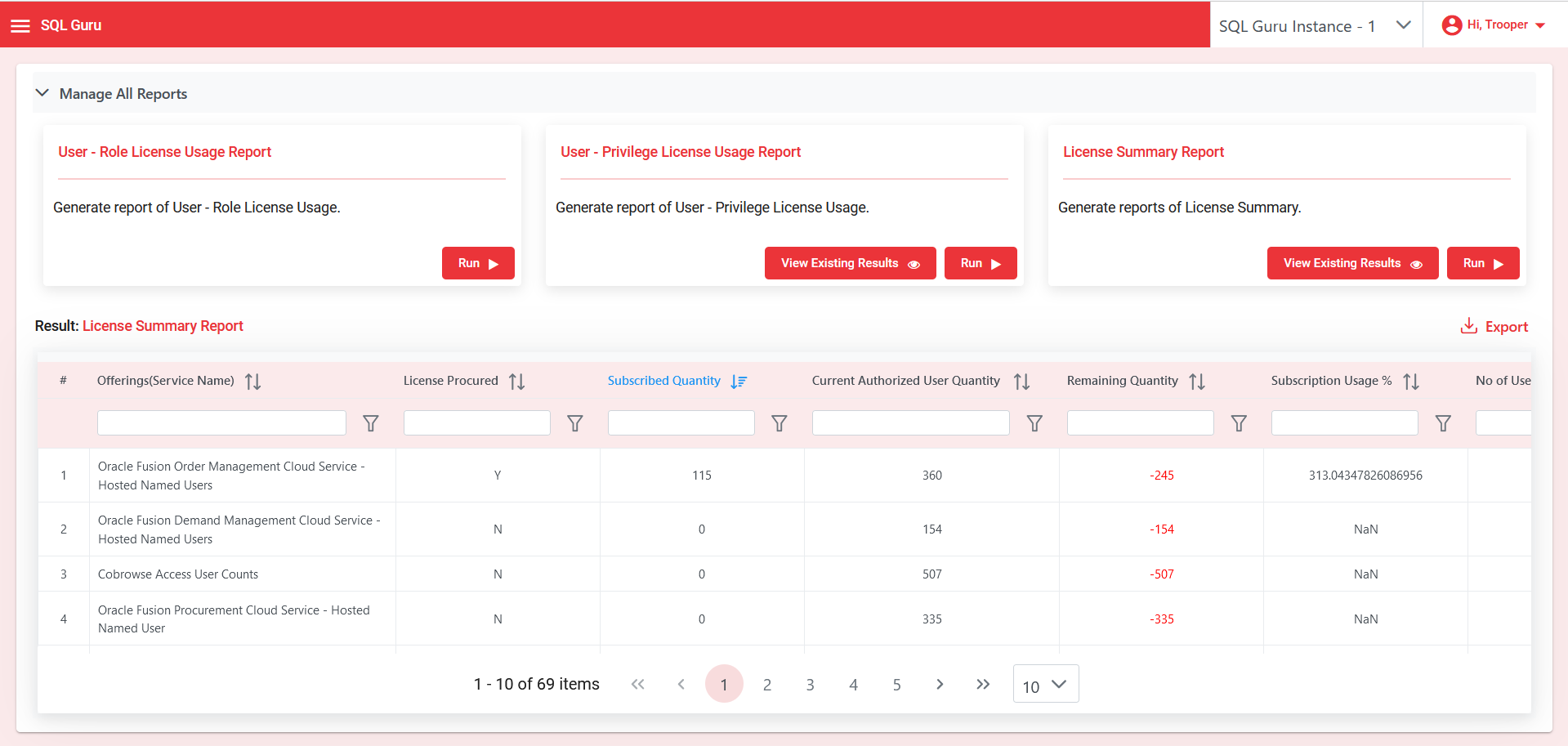Sort by Current Authorized User Quantity

1021,382
